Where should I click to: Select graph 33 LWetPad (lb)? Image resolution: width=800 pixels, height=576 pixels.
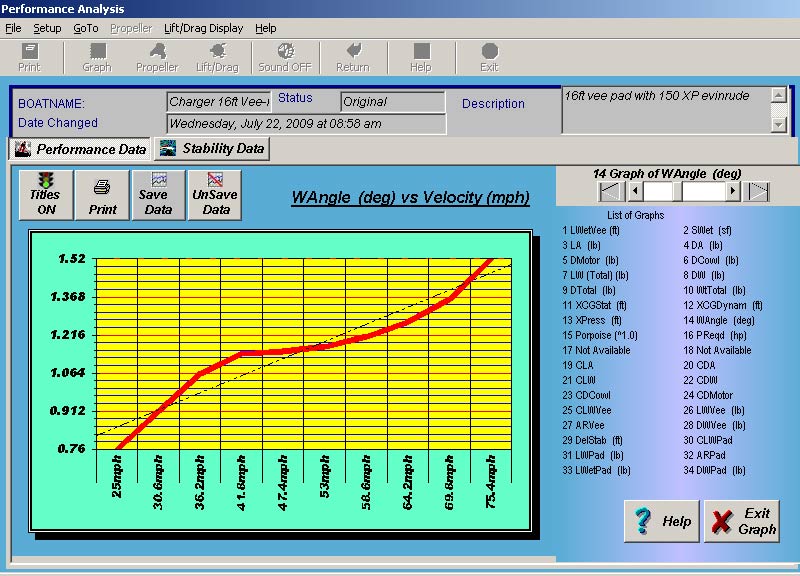[596, 470]
